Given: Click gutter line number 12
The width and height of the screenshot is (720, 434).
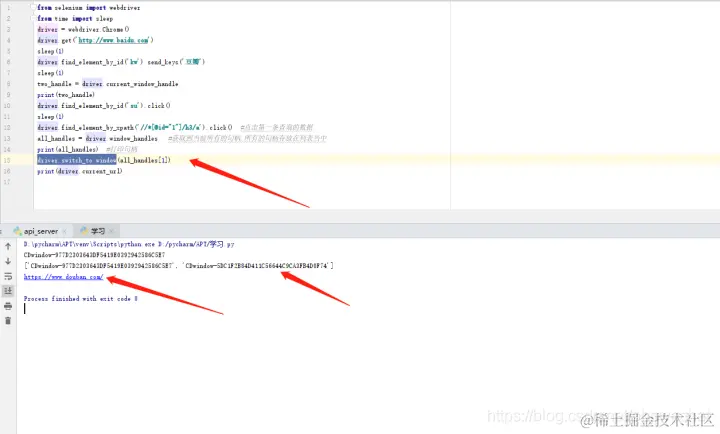Looking at the screenshot, I should pyautogui.click(x=7, y=128).
